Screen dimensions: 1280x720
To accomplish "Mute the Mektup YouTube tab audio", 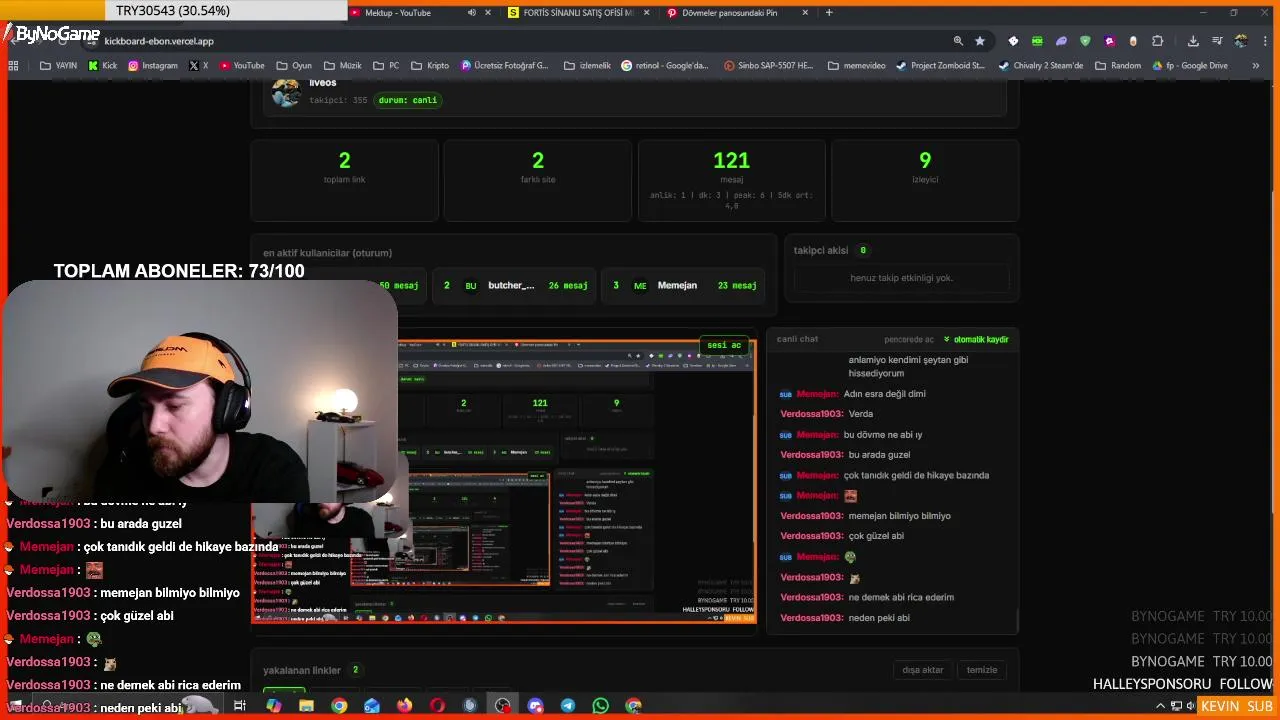I will pos(472,13).
